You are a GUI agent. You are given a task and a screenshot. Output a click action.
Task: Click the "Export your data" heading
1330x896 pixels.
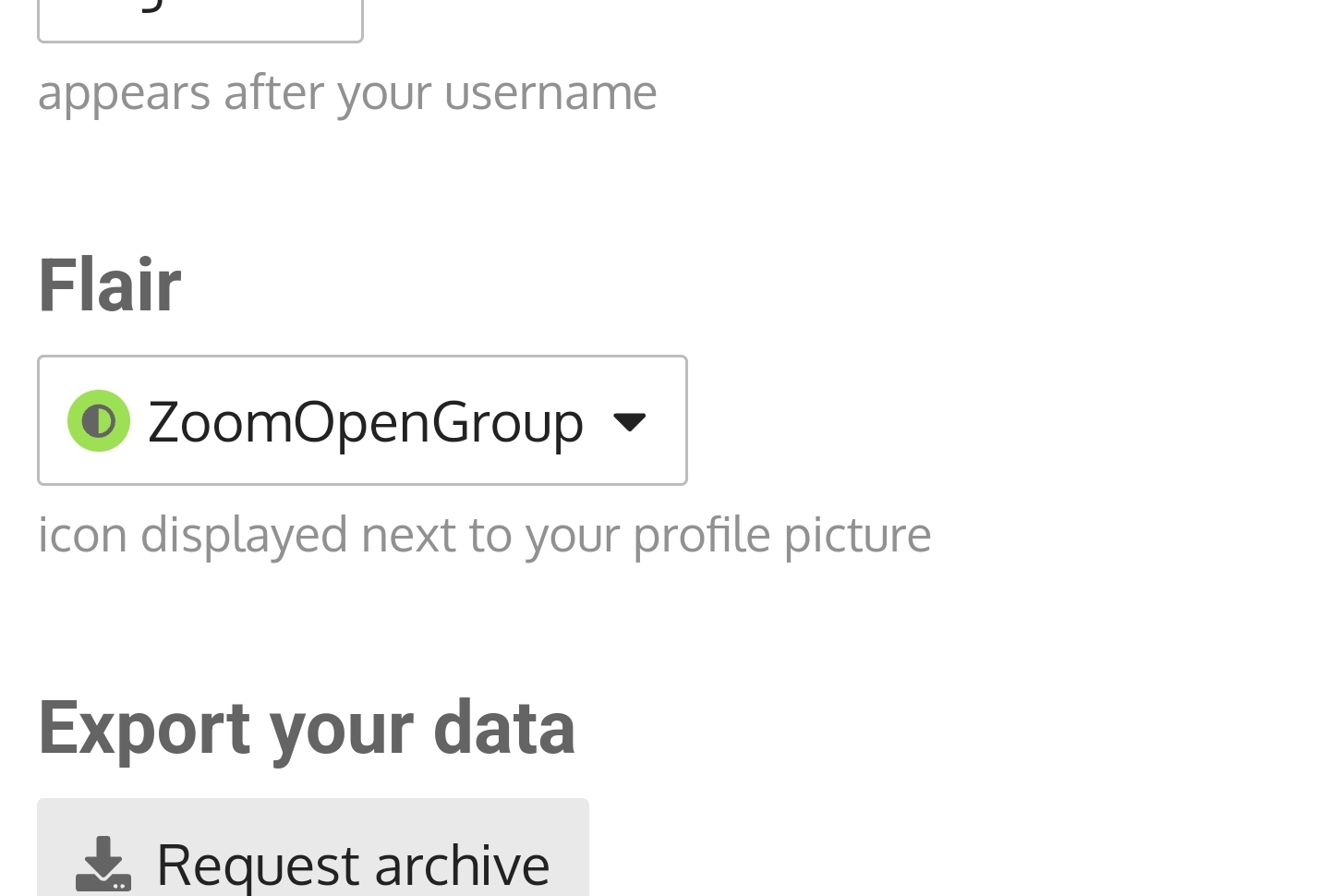pyautogui.click(x=307, y=728)
